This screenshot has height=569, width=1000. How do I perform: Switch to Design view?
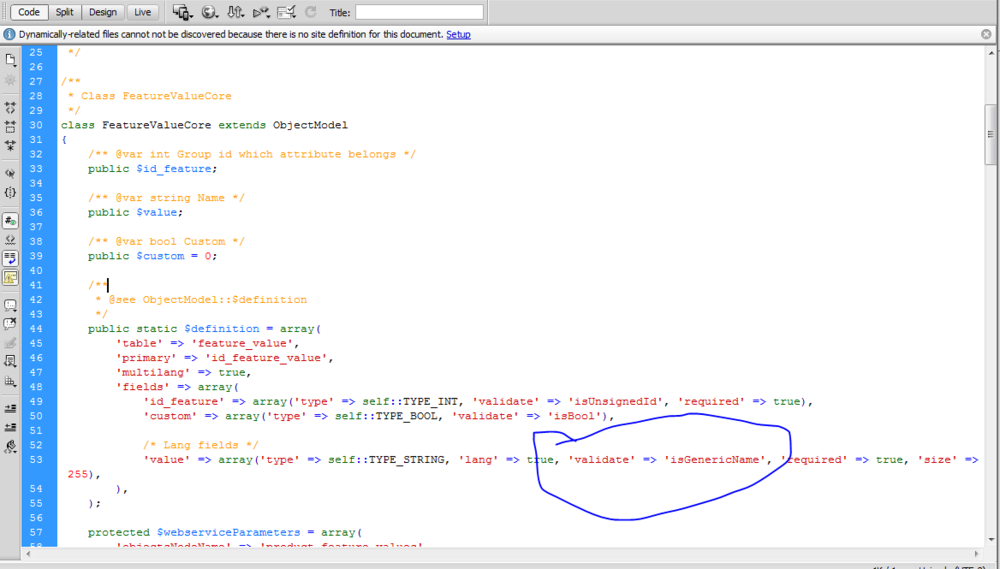tap(103, 12)
